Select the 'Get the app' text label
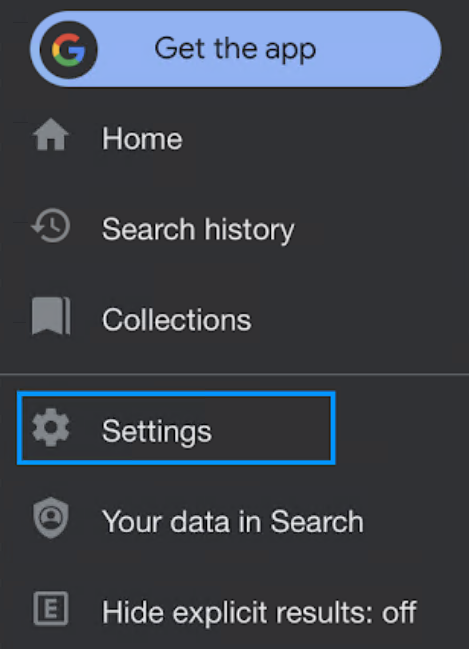 pyautogui.click(x=235, y=50)
